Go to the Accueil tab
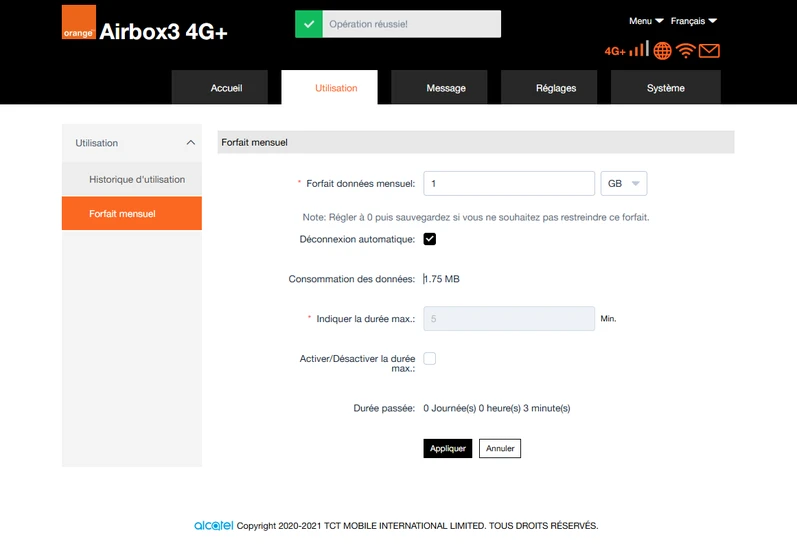Viewport: 797px width, 546px height. (x=226, y=87)
